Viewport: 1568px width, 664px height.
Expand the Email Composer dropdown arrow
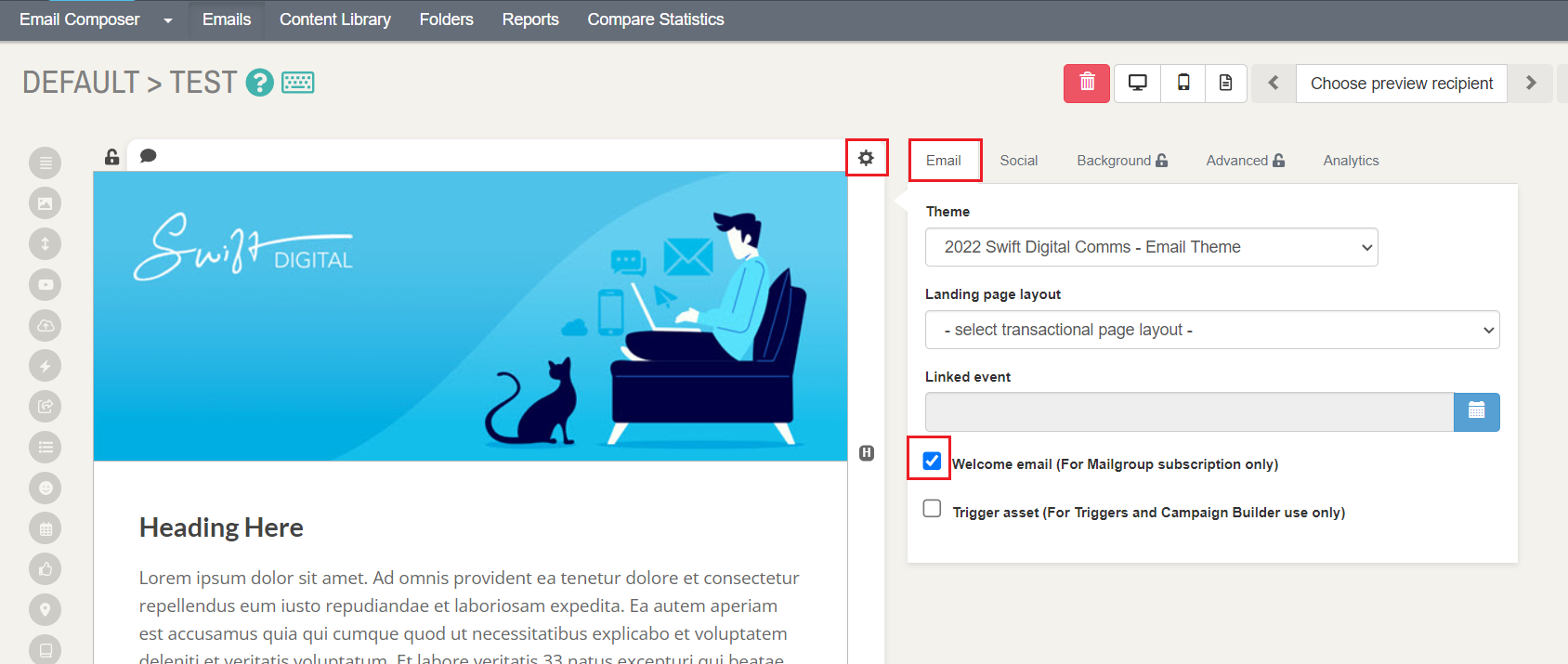coord(168,20)
